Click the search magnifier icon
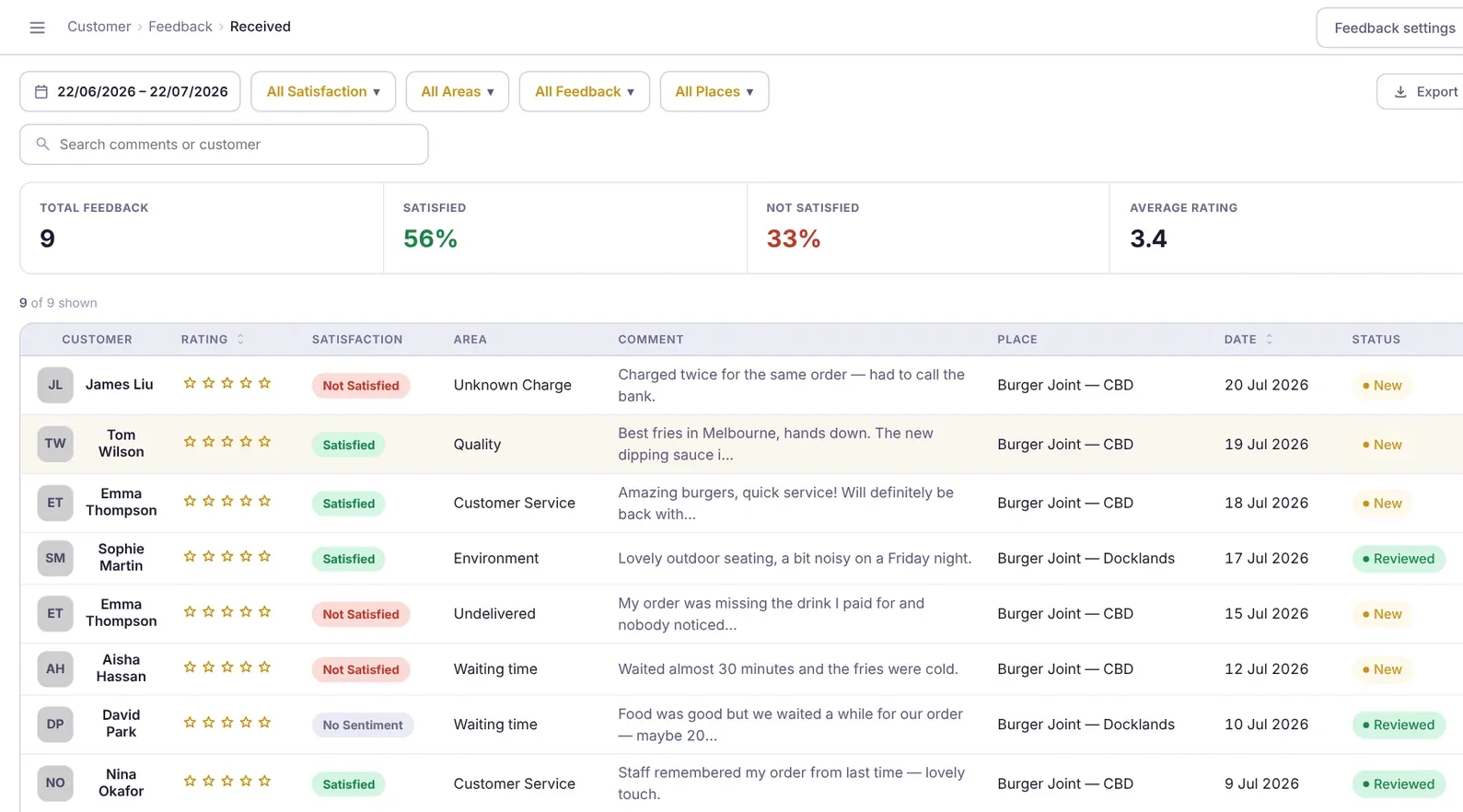 tap(42, 145)
